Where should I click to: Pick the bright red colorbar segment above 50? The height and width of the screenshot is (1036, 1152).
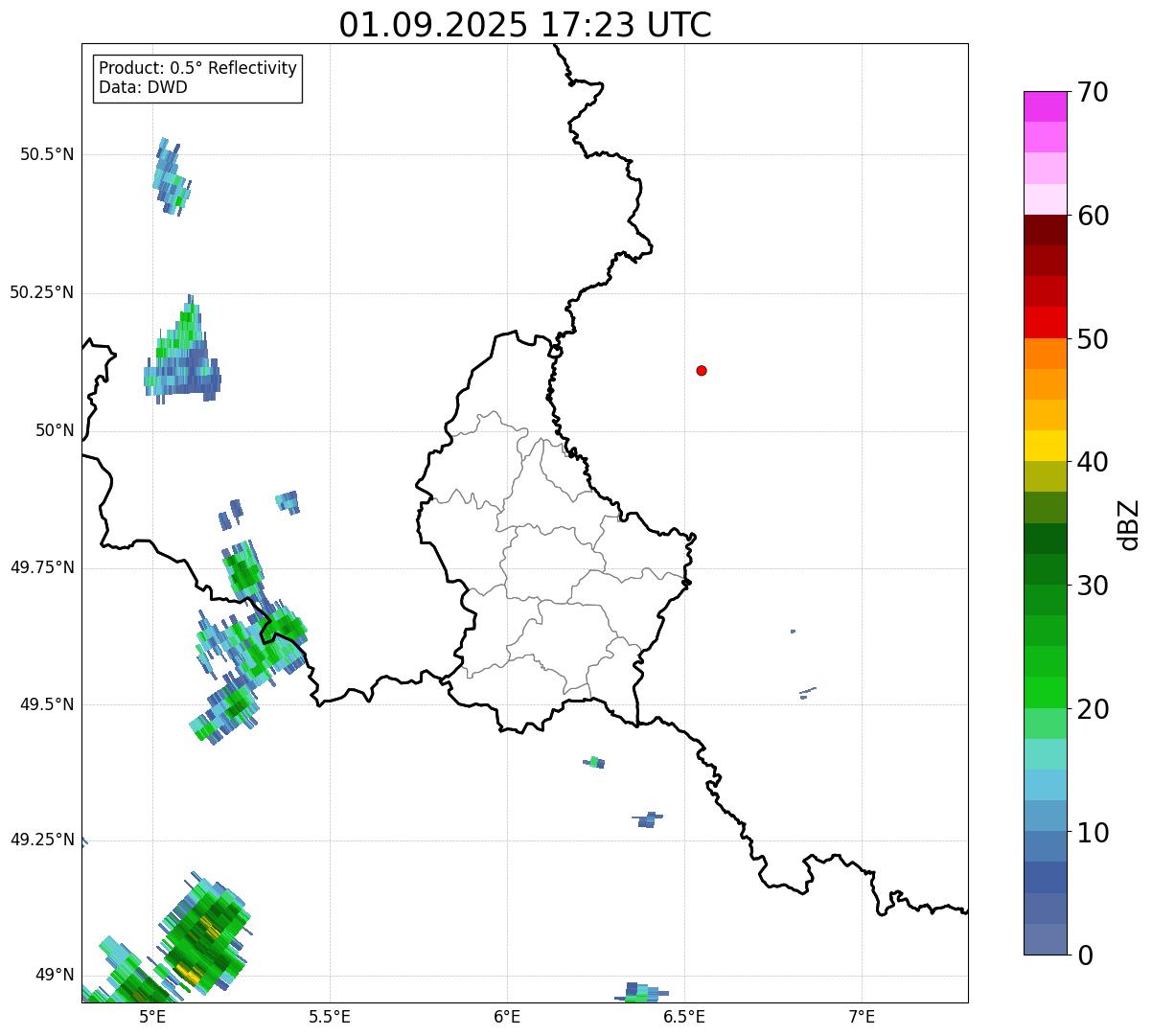pos(1045,323)
